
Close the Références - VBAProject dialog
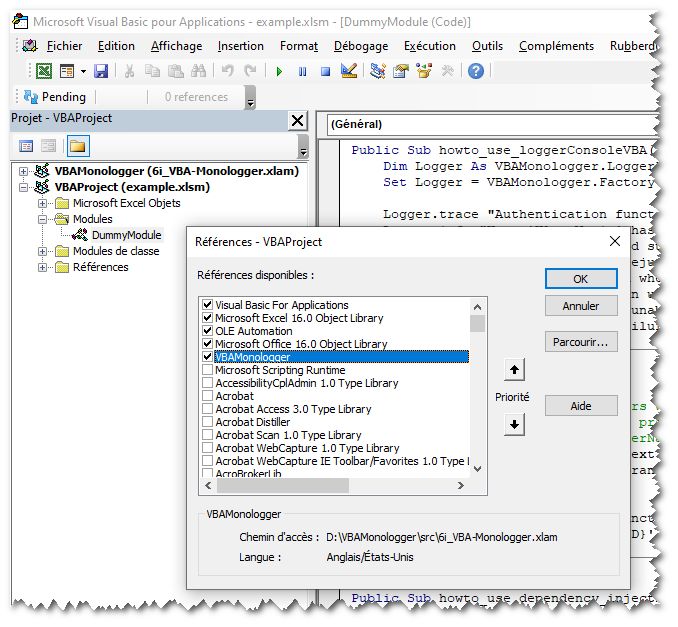(614, 241)
